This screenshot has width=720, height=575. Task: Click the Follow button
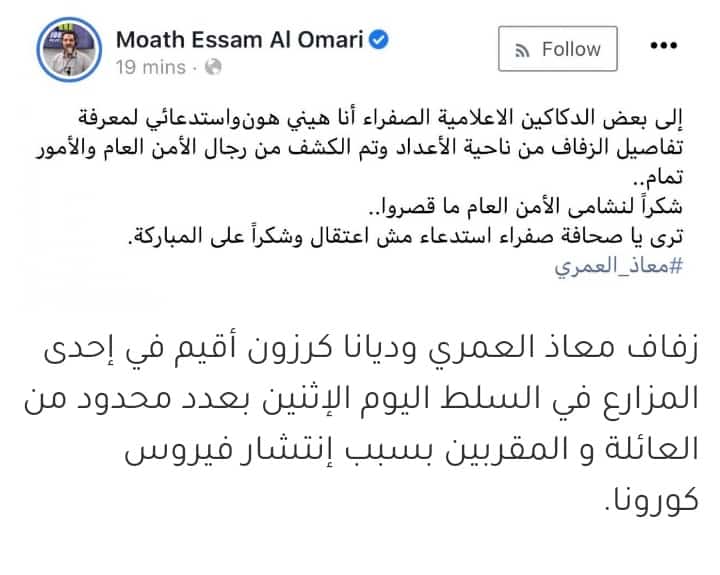(x=557, y=49)
